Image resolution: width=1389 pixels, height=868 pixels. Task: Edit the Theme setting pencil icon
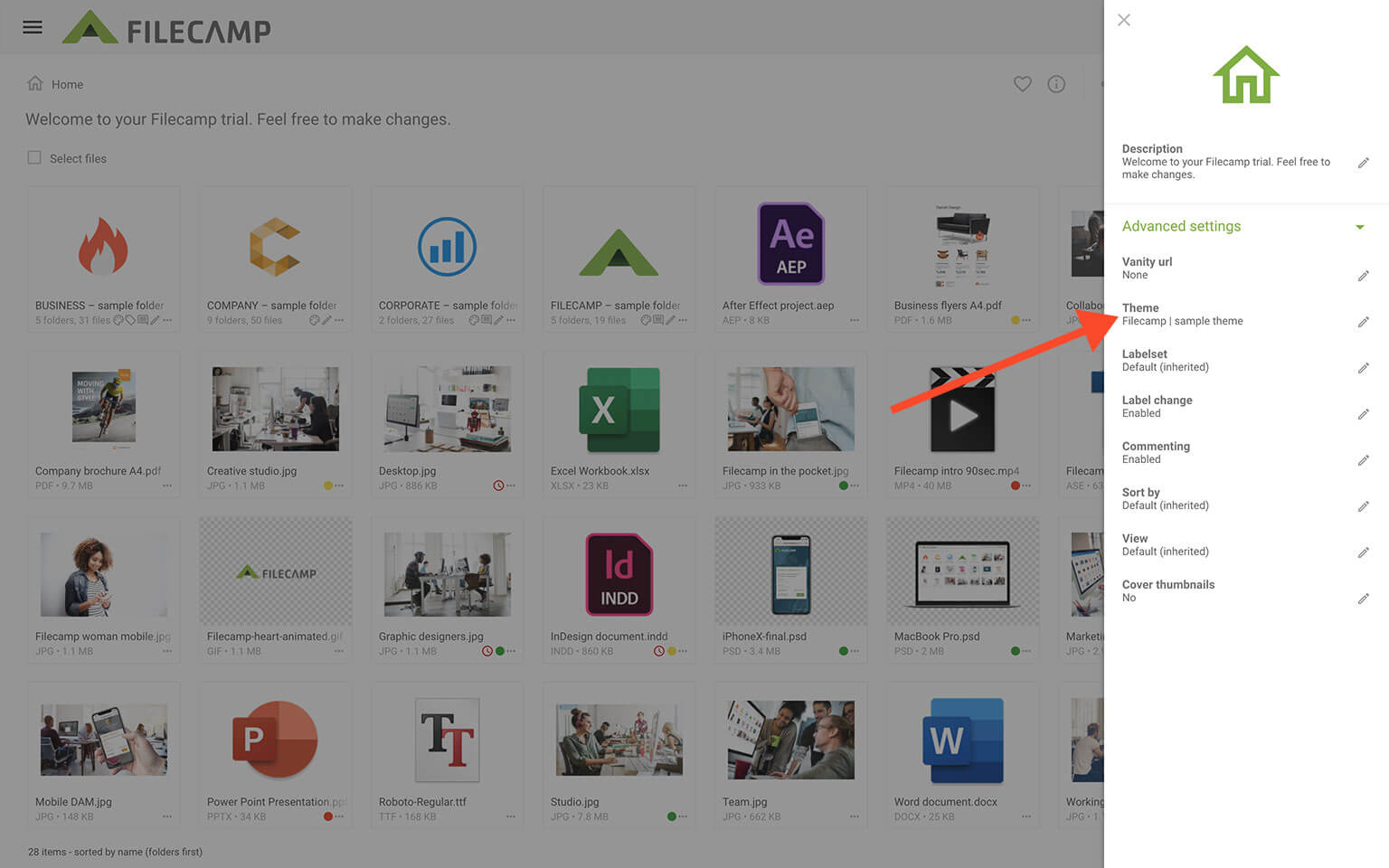click(1363, 322)
